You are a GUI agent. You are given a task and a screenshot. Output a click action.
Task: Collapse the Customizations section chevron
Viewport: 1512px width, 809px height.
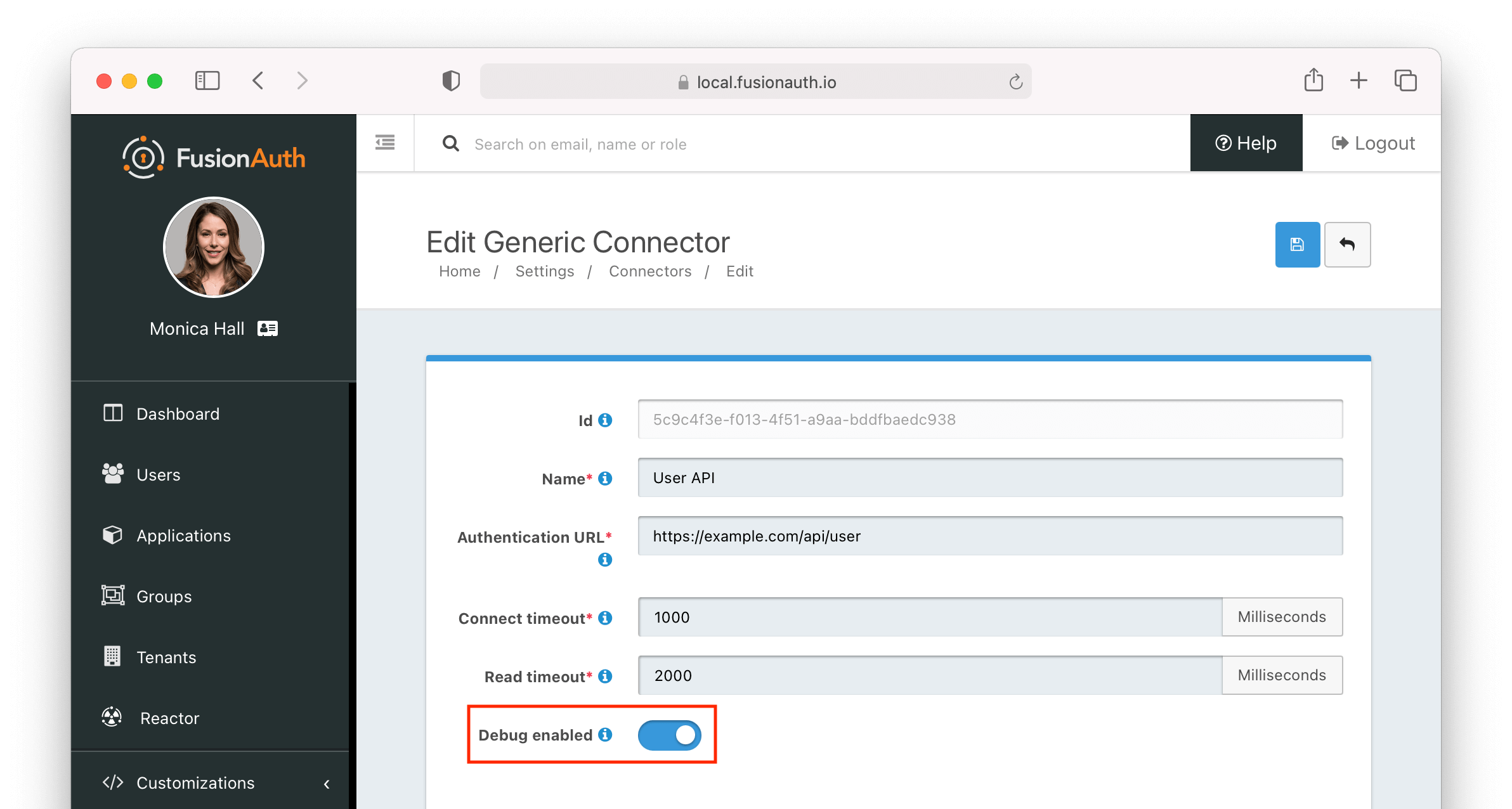[x=327, y=784]
